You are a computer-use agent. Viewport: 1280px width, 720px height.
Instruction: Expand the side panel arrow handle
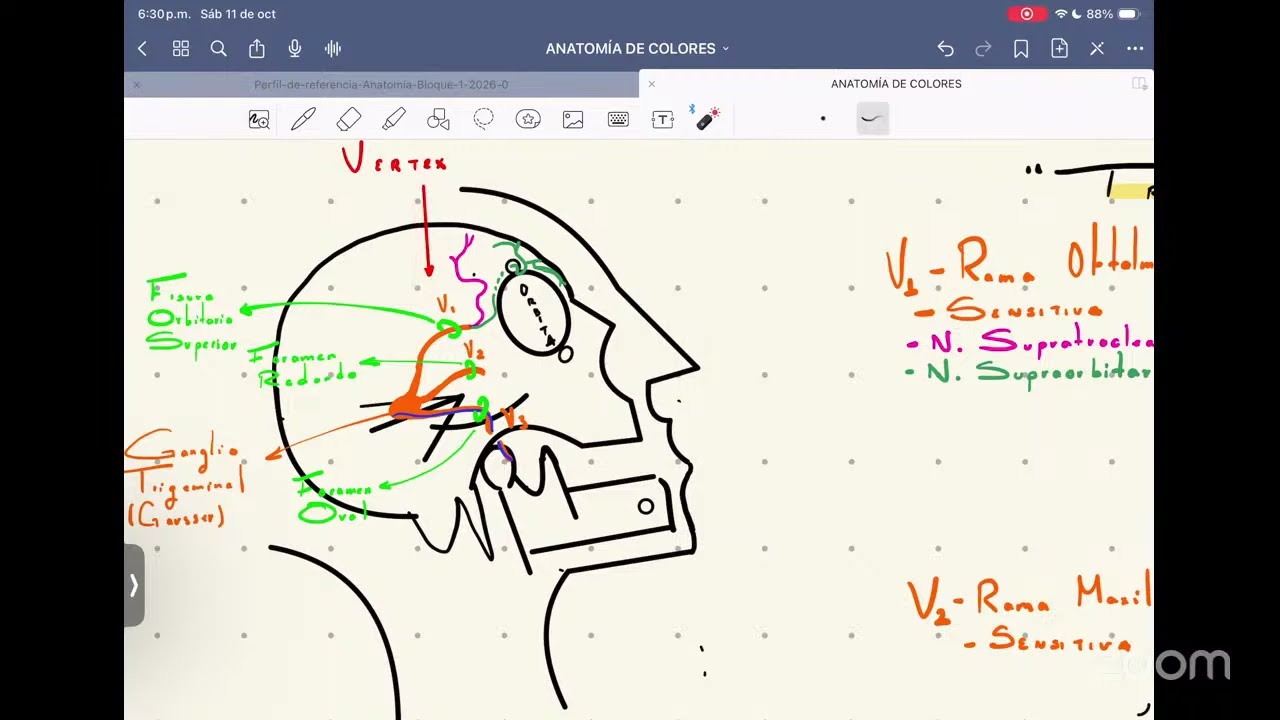click(x=134, y=586)
